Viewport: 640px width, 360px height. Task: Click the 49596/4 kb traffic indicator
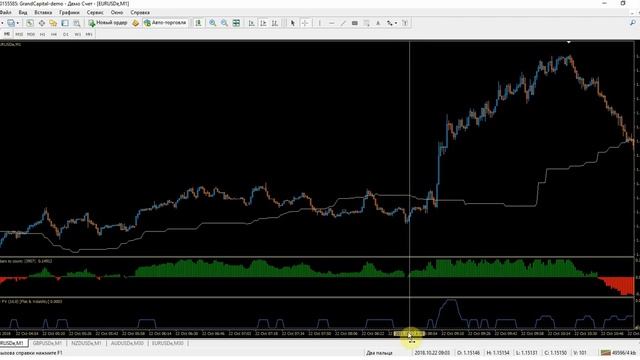[x=618, y=353]
